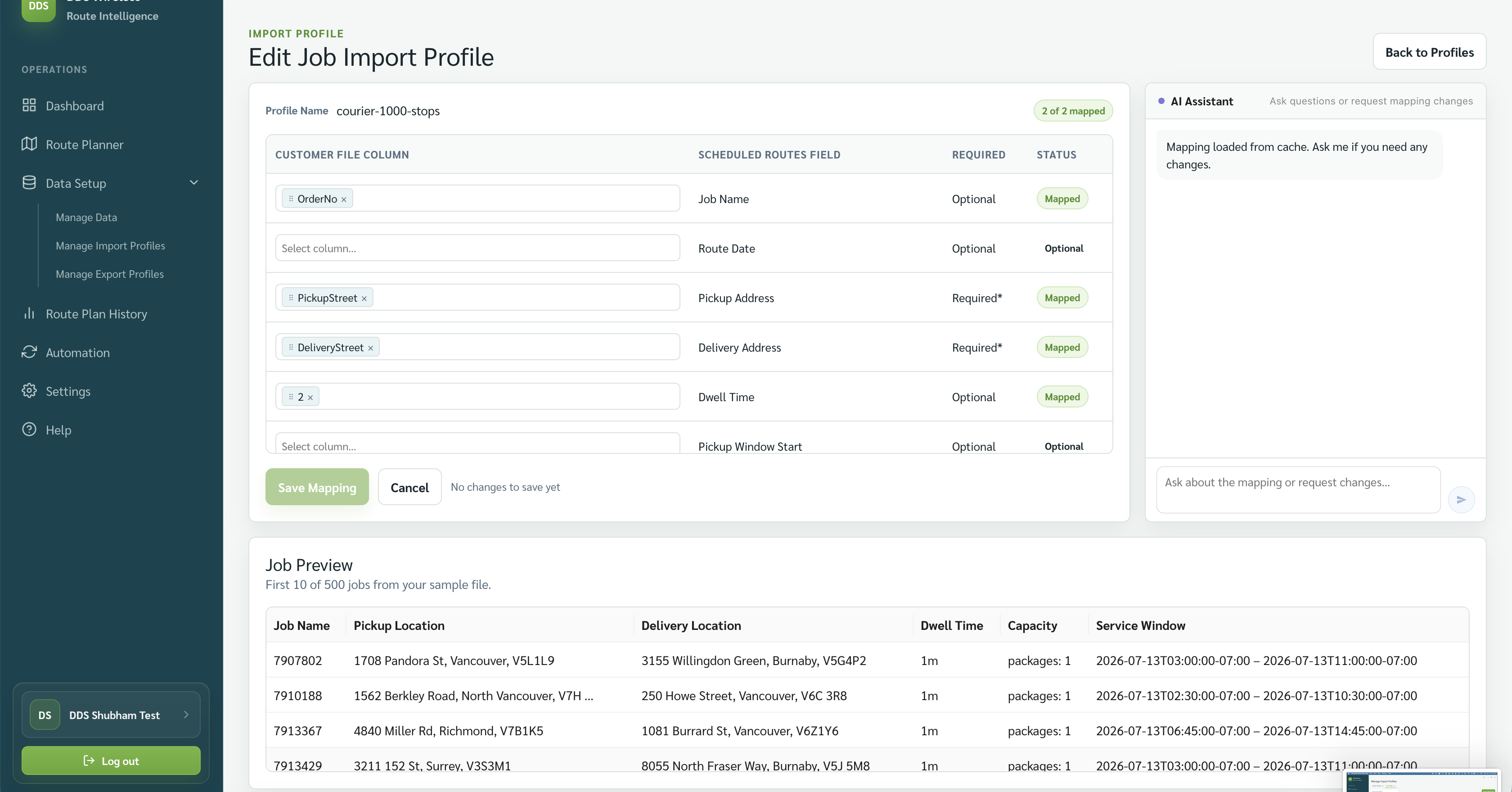The width and height of the screenshot is (1512, 792).
Task: Click '4840 Miller Rd, Richmond, V7B1K5' cell
Action: tap(449, 731)
